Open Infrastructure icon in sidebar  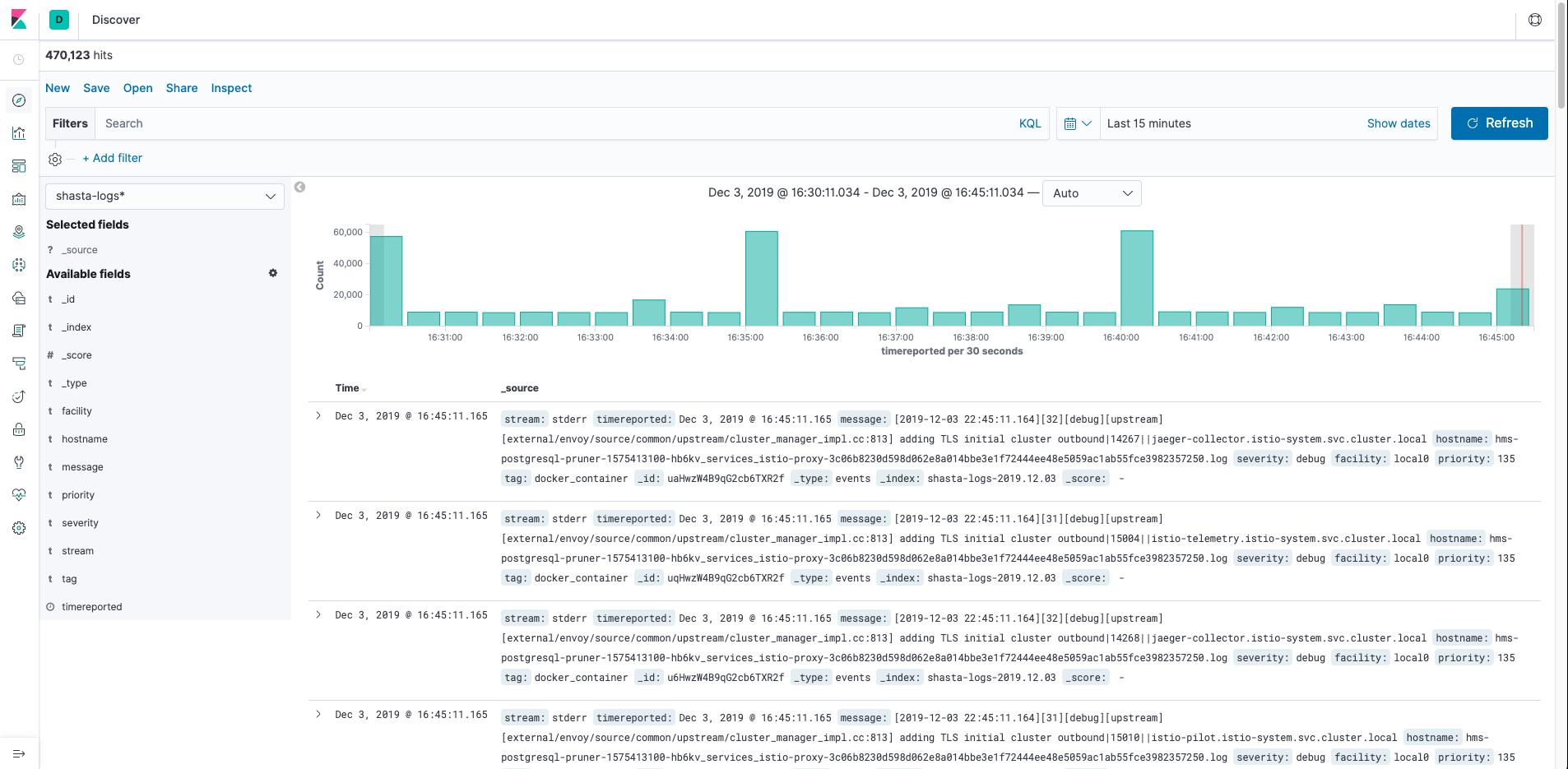click(x=19, y=298)
